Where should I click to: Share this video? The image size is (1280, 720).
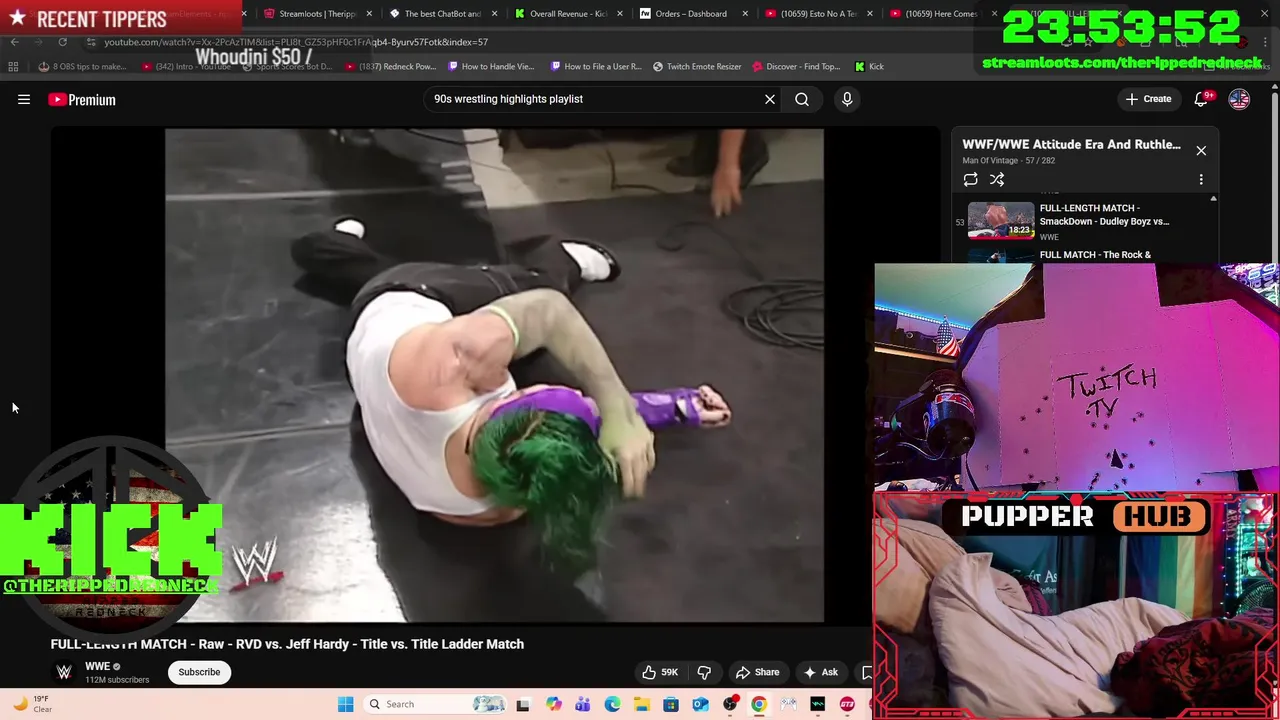757,672
